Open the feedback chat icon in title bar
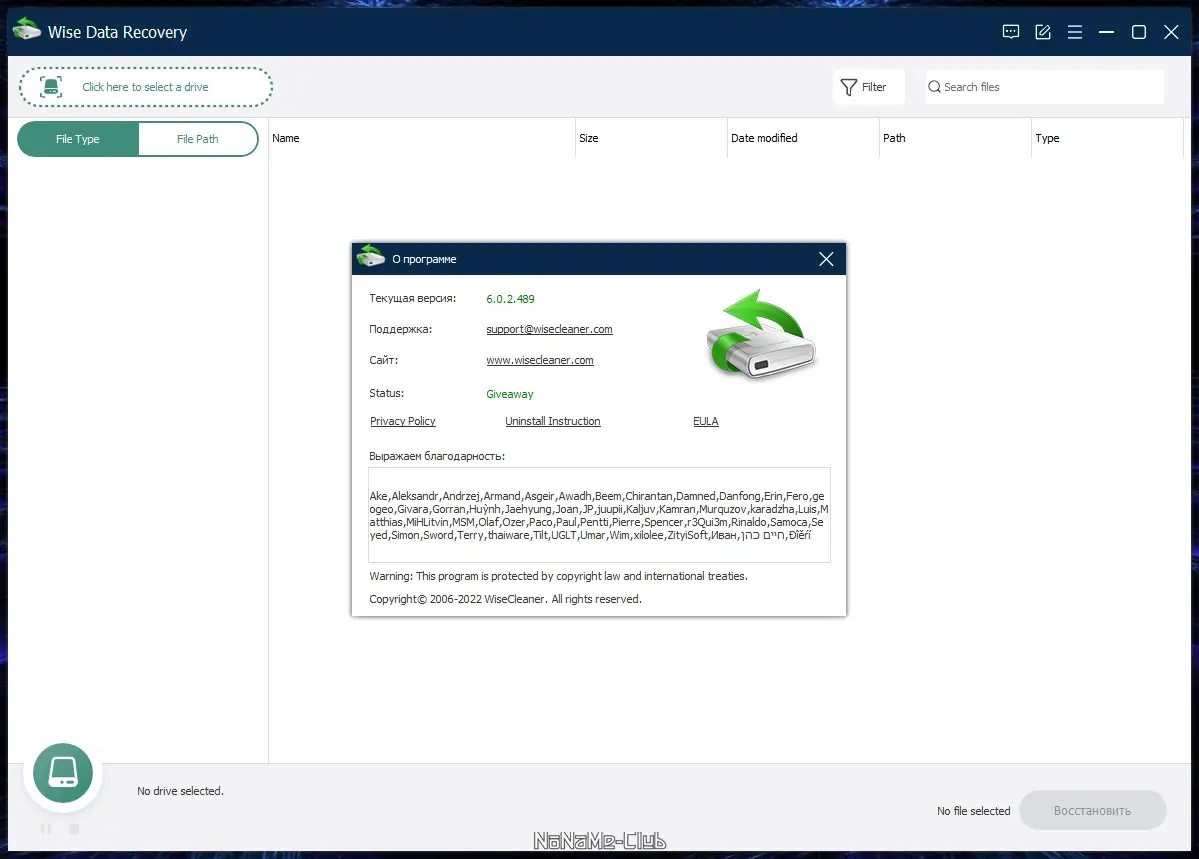This screenshot has width=1199, height=859. [x=1011, y=31]
